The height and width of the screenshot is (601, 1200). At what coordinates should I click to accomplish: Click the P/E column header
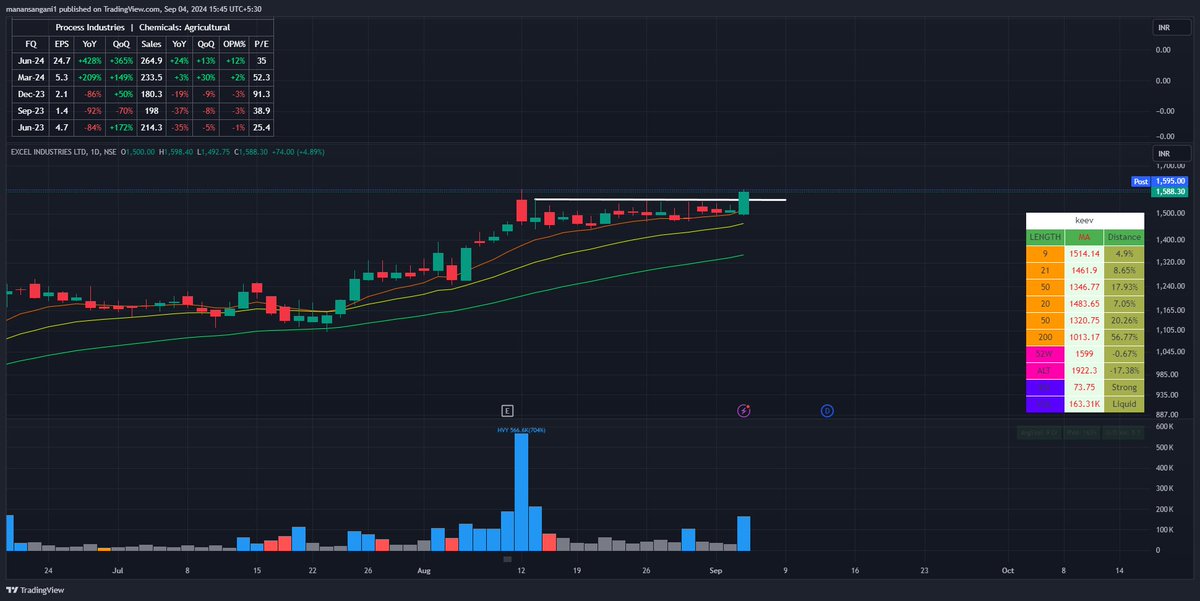click(x=261, y=44)
